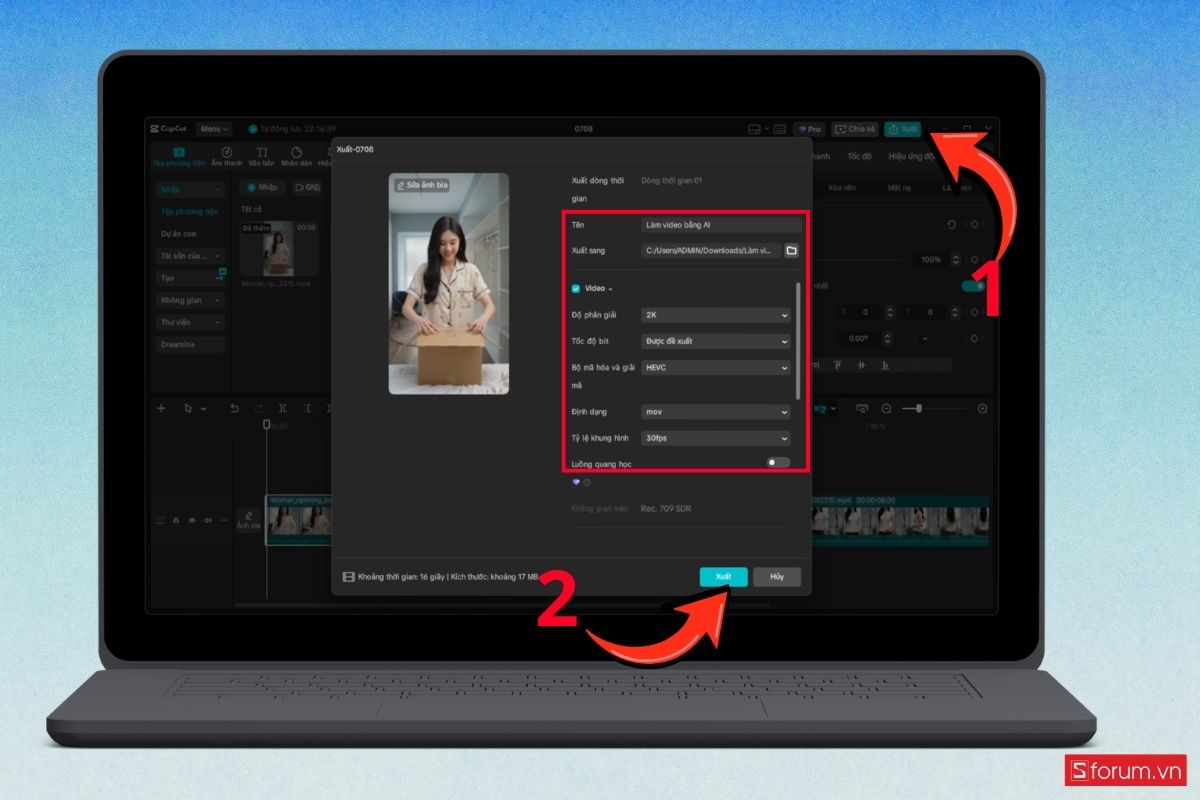This screenshot has width=1200, height=800.
Task: Click the 0.00° rotation field
Action: coord(858,338)
